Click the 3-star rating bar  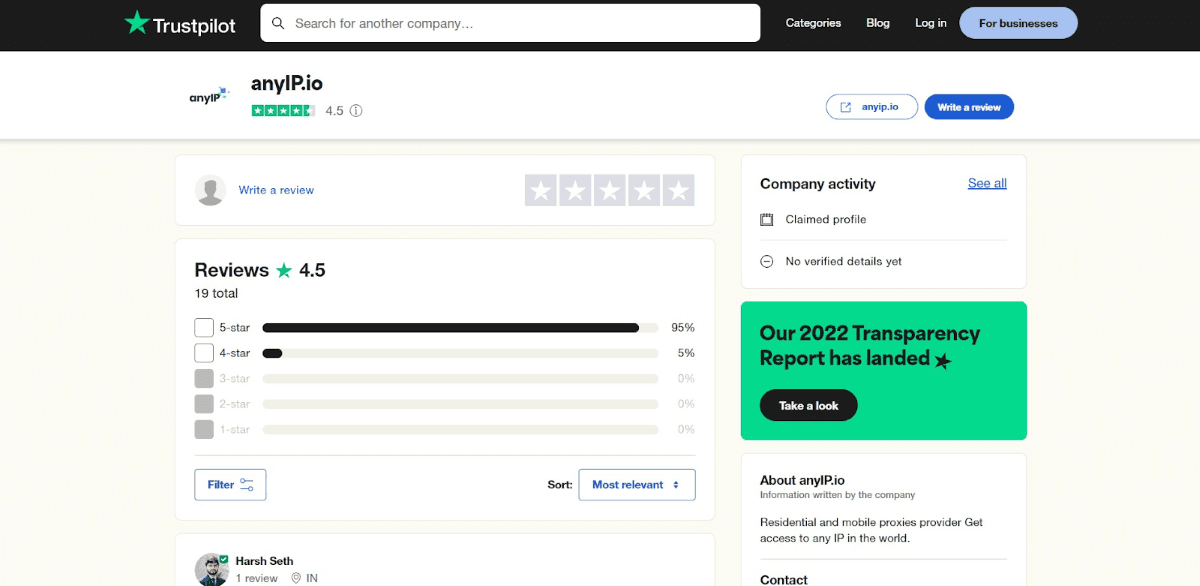coord(460,379)
